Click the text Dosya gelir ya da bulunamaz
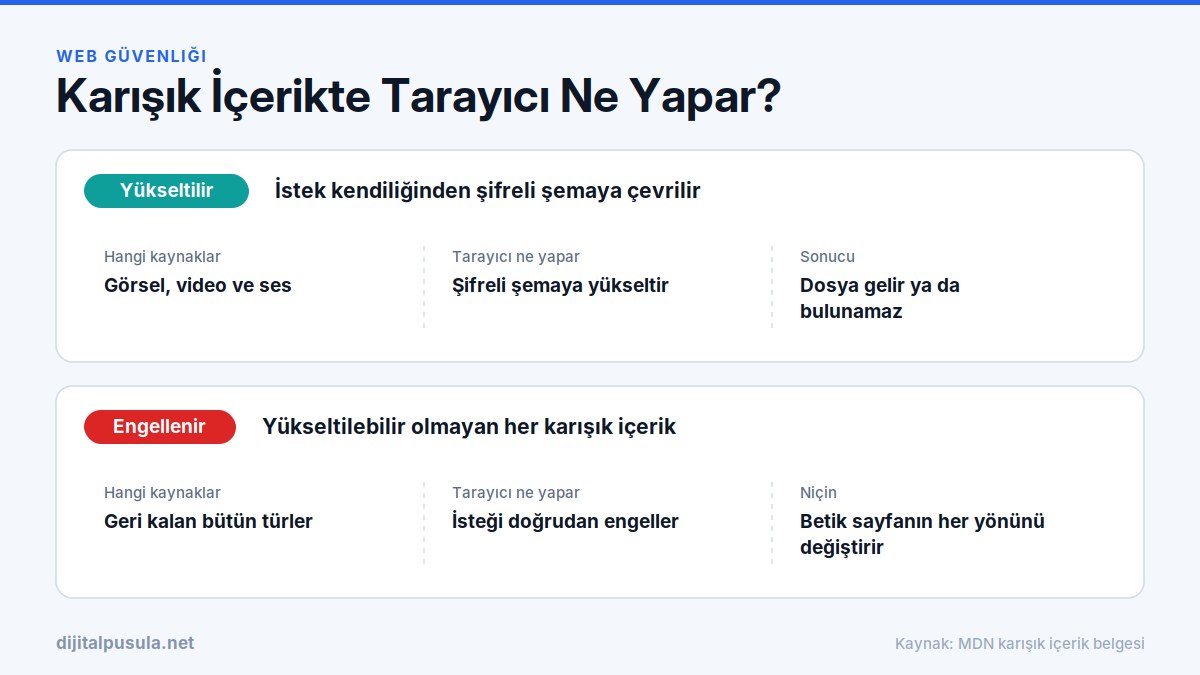 point(880,298)
